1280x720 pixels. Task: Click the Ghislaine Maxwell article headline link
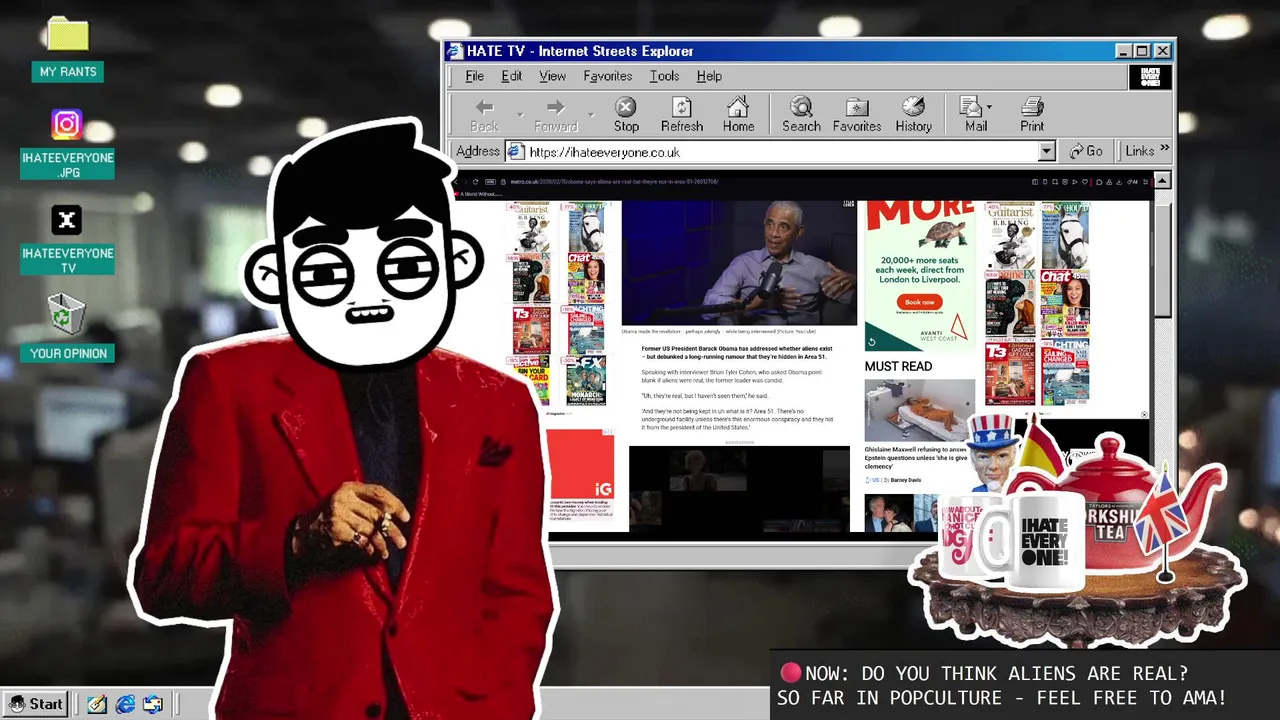[x=916, y=458]
